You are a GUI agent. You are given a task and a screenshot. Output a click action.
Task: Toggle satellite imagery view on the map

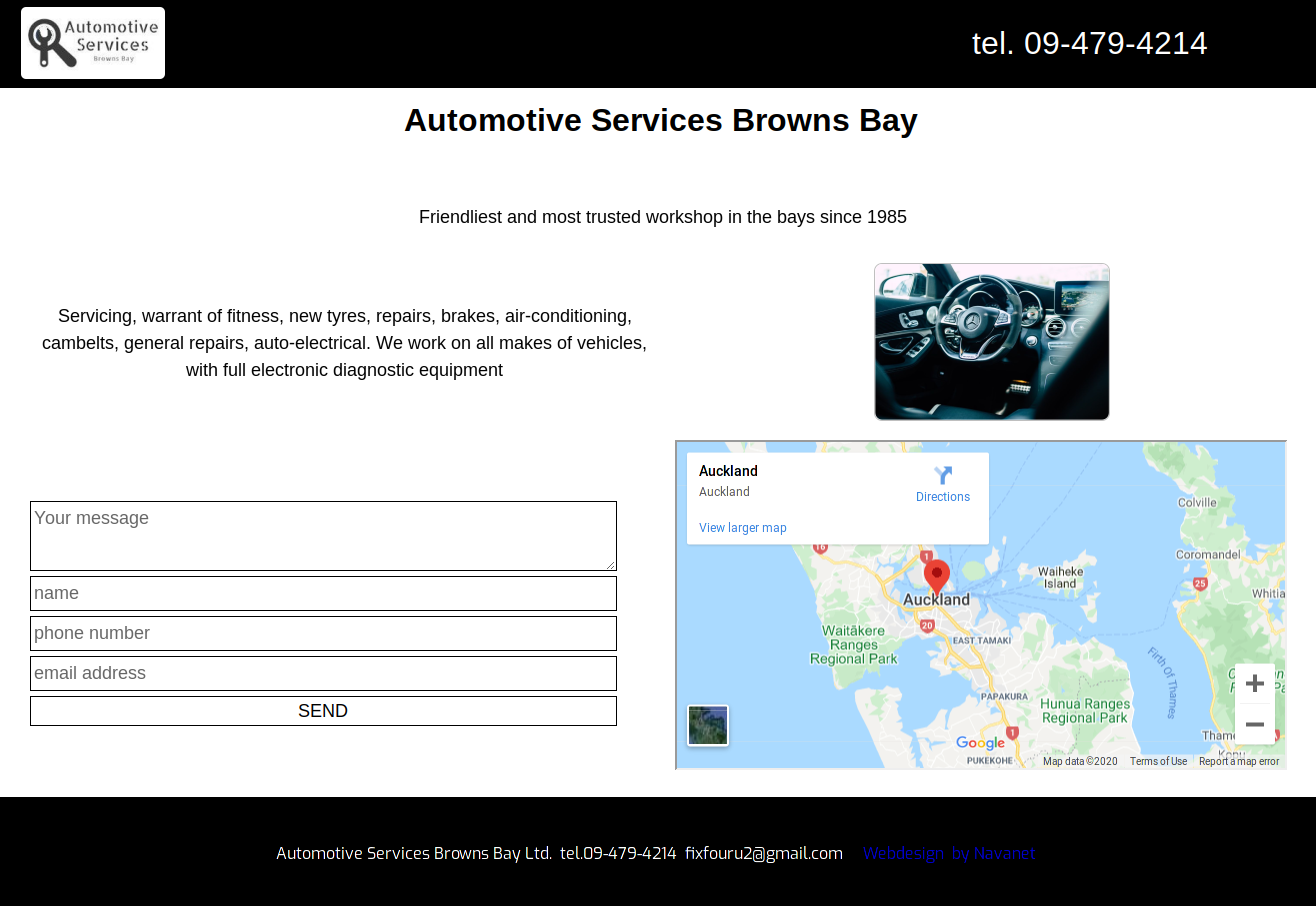pos(707,724)
